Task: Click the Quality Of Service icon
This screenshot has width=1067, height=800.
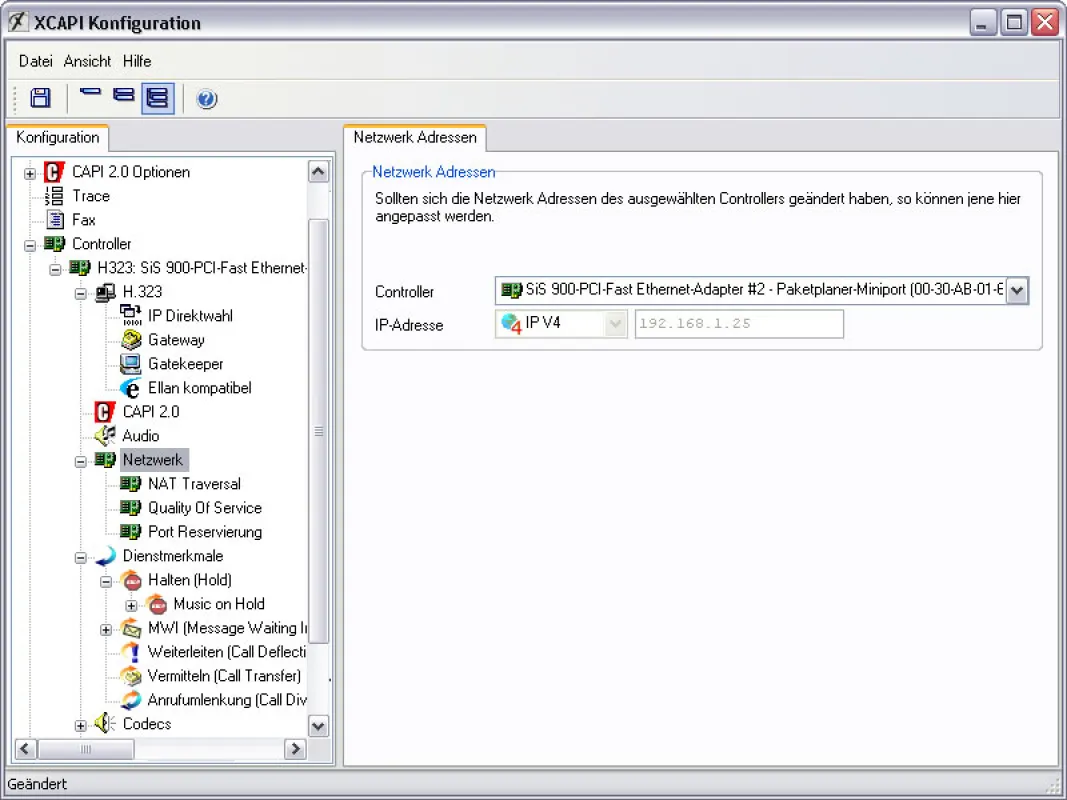Action: pos(130,507)
